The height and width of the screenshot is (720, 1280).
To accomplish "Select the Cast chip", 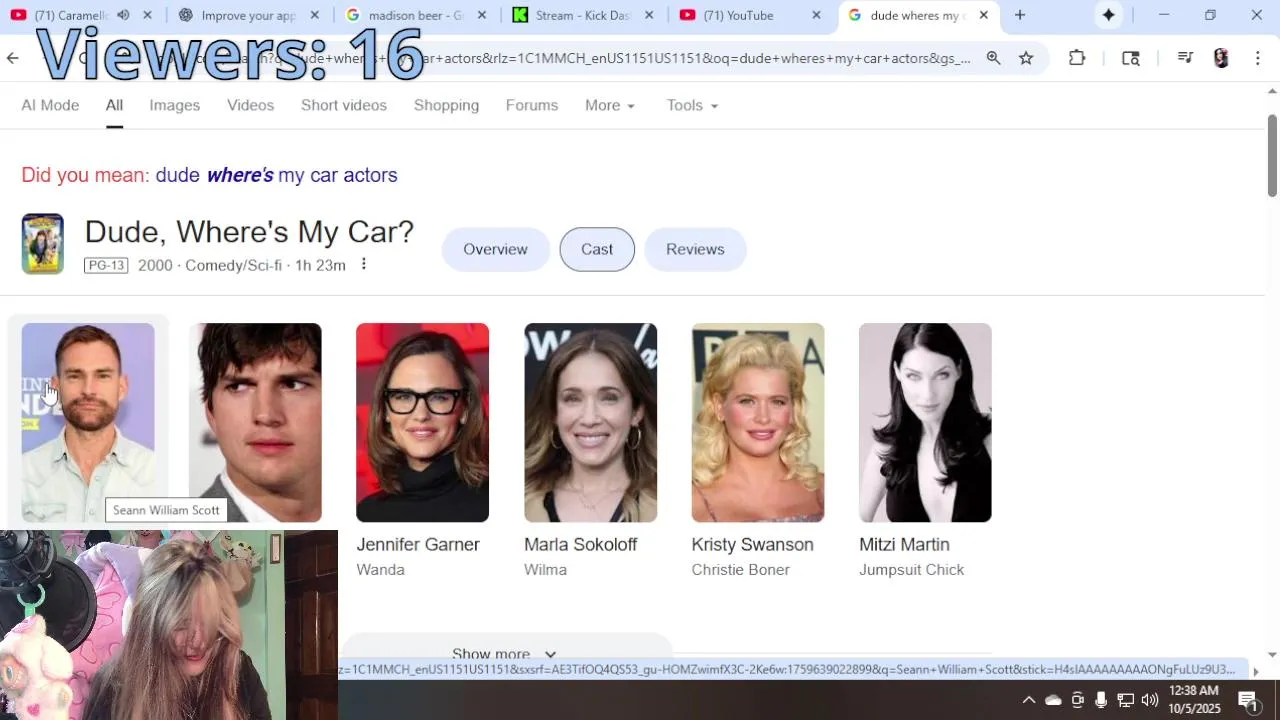I will [x=597, y=249].
